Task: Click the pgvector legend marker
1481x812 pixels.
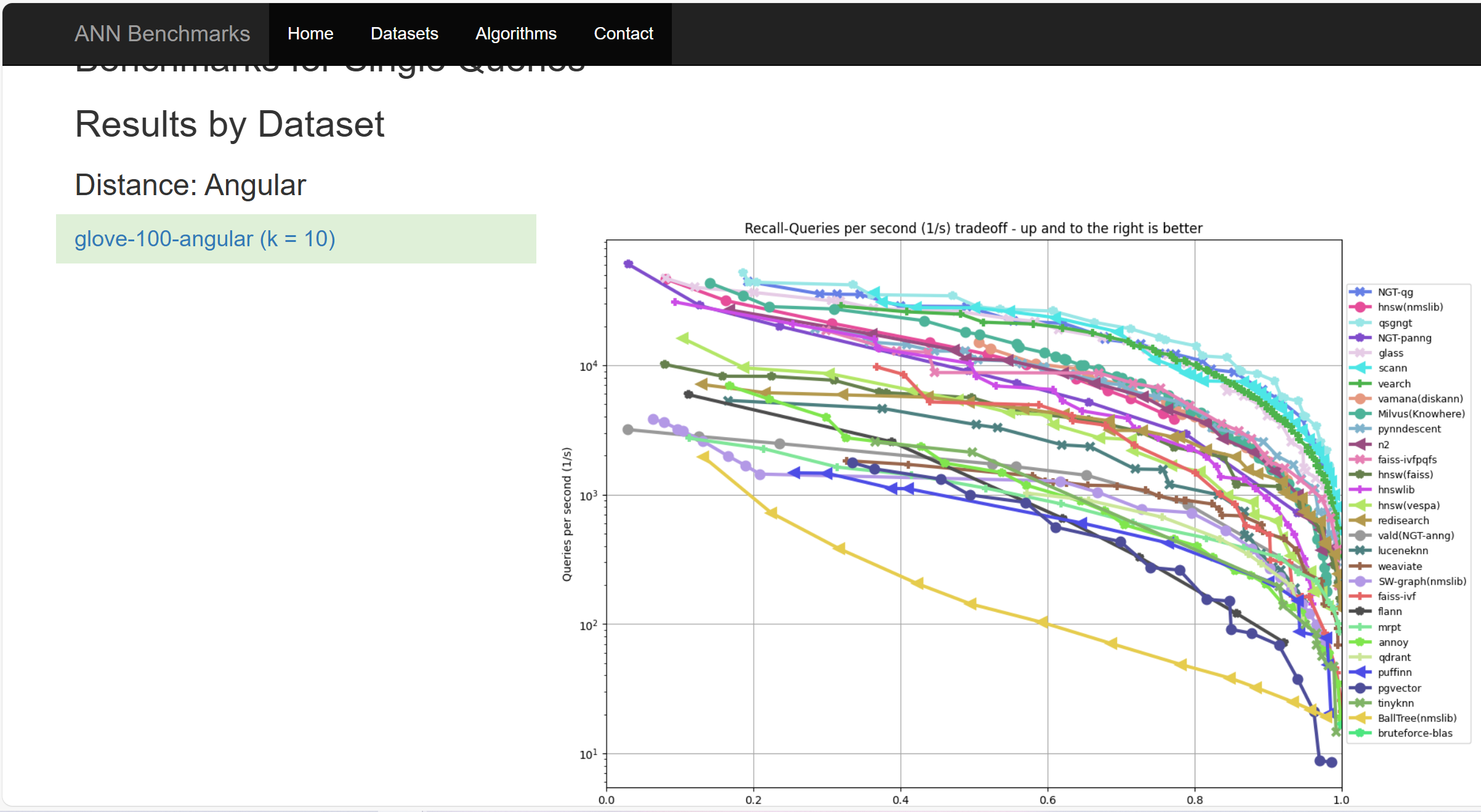Action: (1360, 688)
